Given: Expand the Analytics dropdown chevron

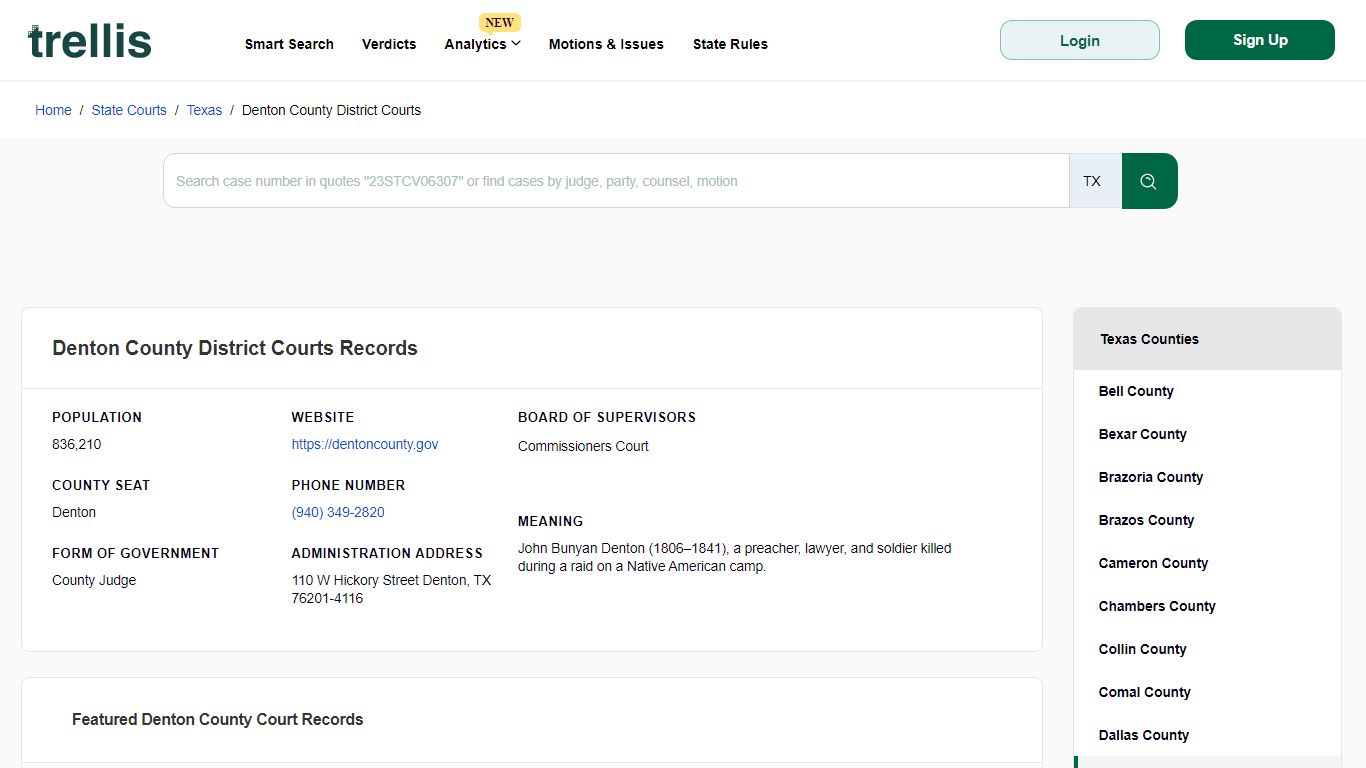Looking at the screenshot, I should 516,43.
